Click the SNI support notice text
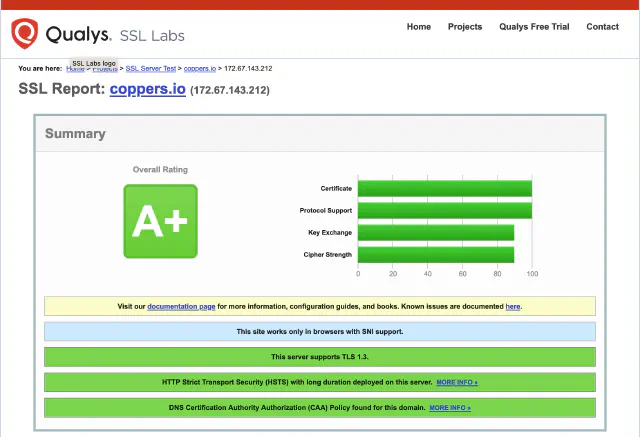The width and height of the screenshot is (640, 437). [320, 332]
